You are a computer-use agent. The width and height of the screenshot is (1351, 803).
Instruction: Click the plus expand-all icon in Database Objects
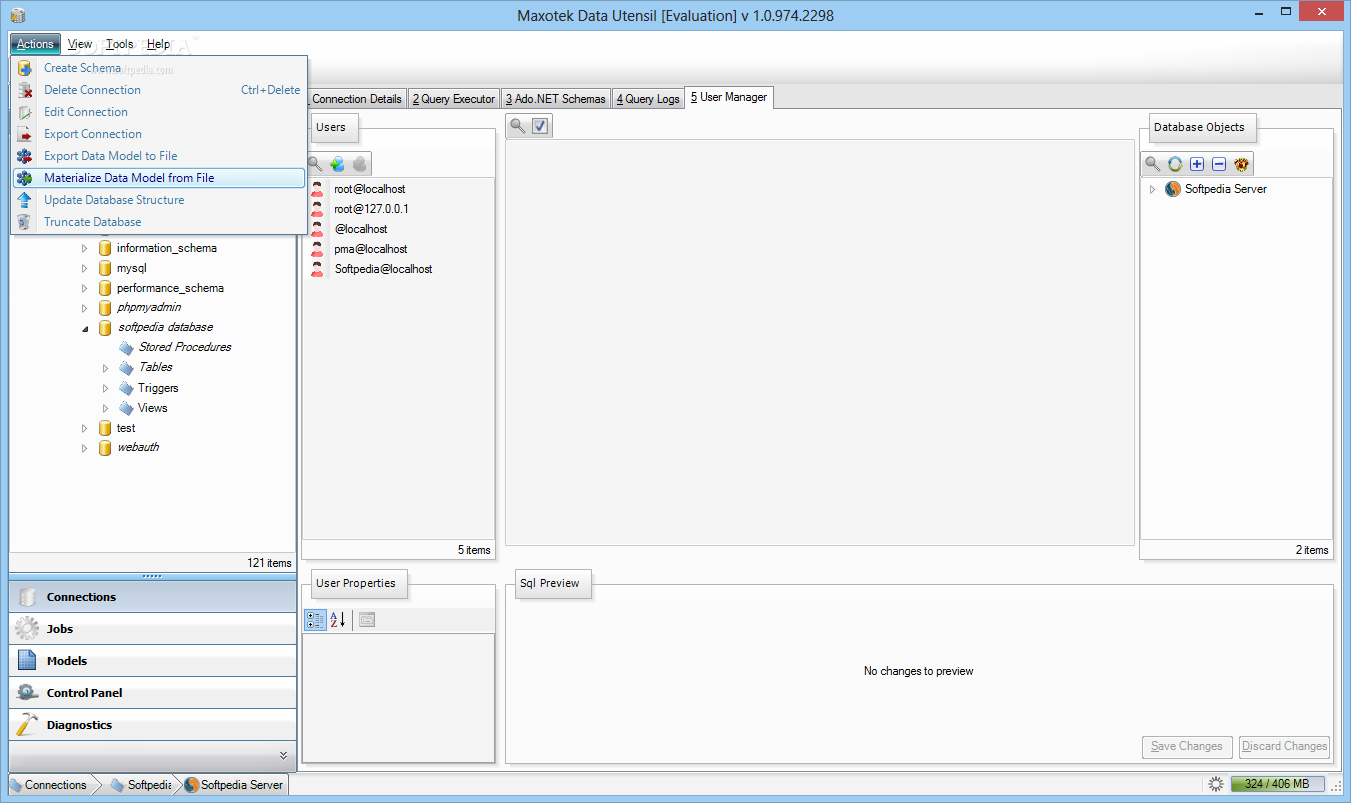[1197, 164]
